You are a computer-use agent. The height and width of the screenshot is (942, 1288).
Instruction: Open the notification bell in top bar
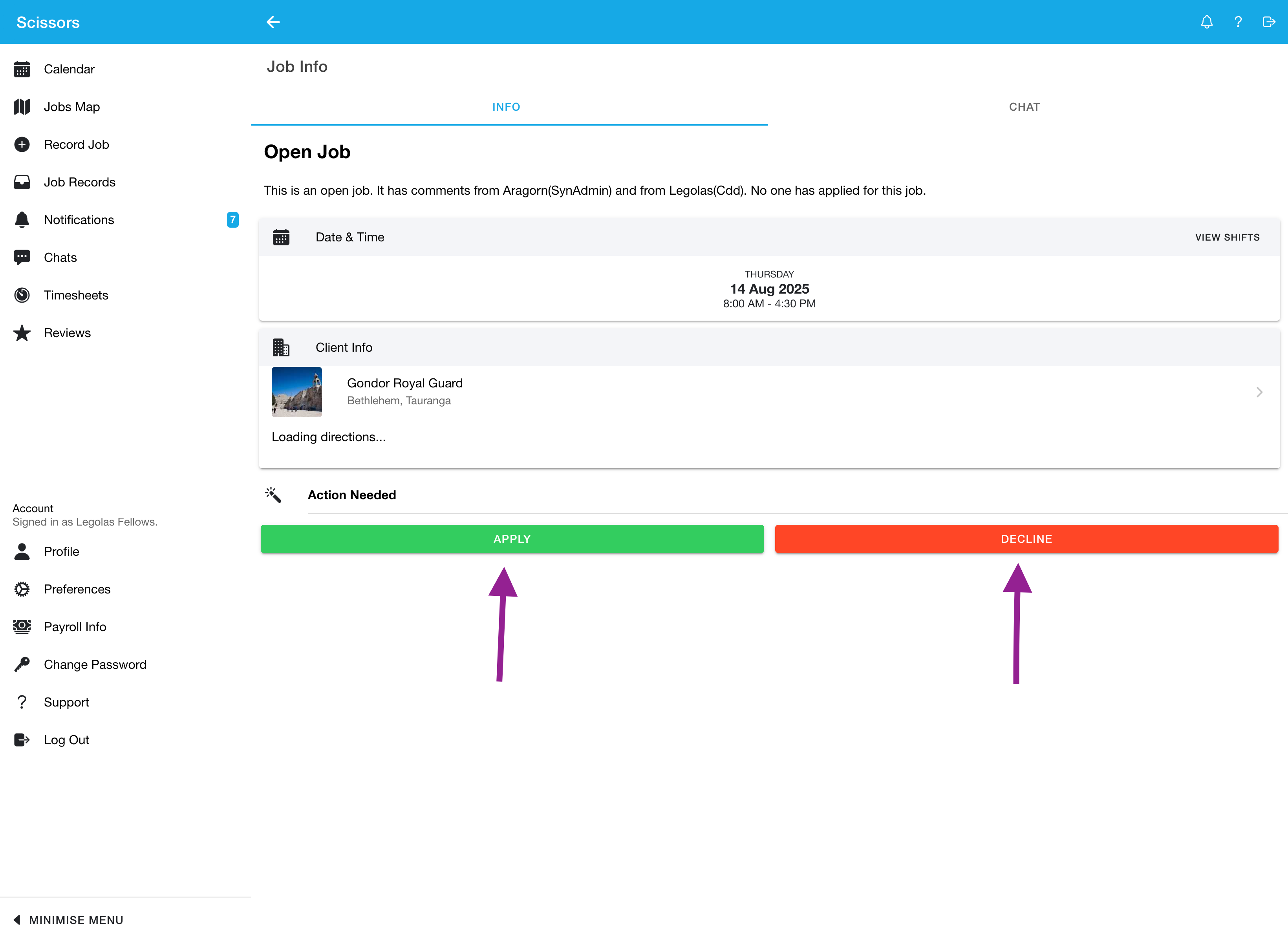[1206, 22]
